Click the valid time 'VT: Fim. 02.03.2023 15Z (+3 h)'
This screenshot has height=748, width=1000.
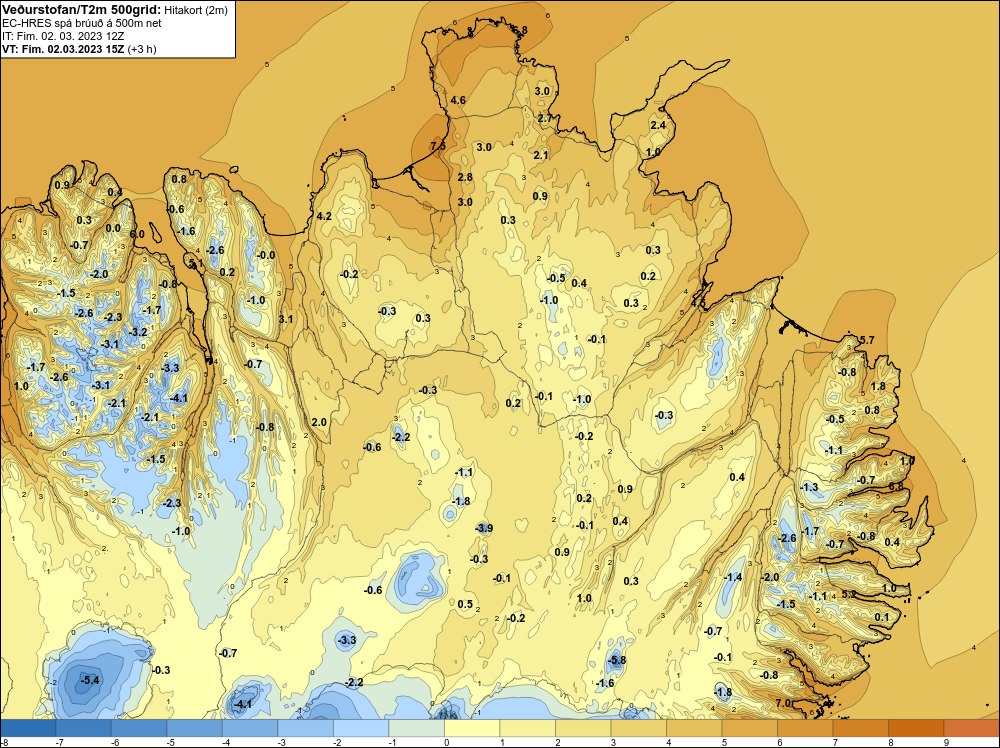tap(79, 49)
